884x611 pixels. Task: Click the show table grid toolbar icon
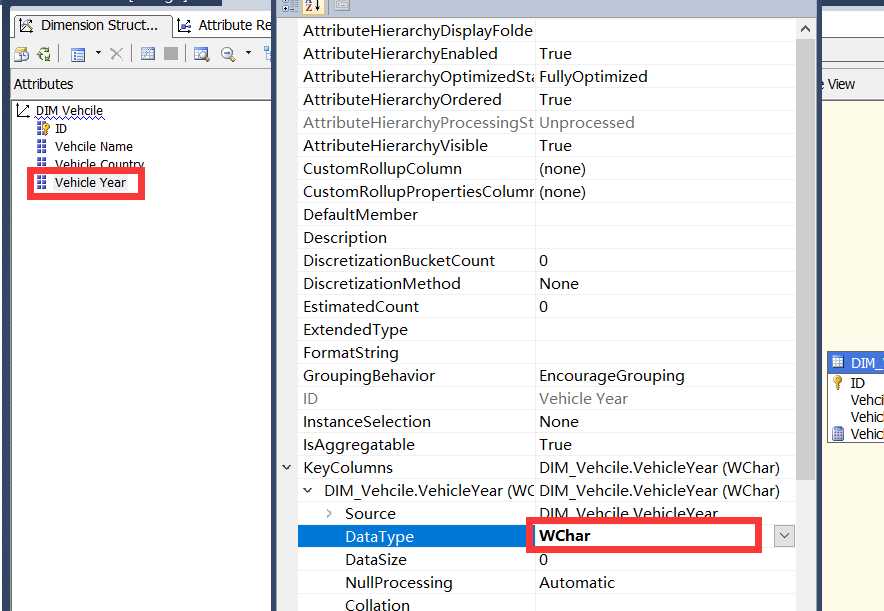(x=148, y=54)
